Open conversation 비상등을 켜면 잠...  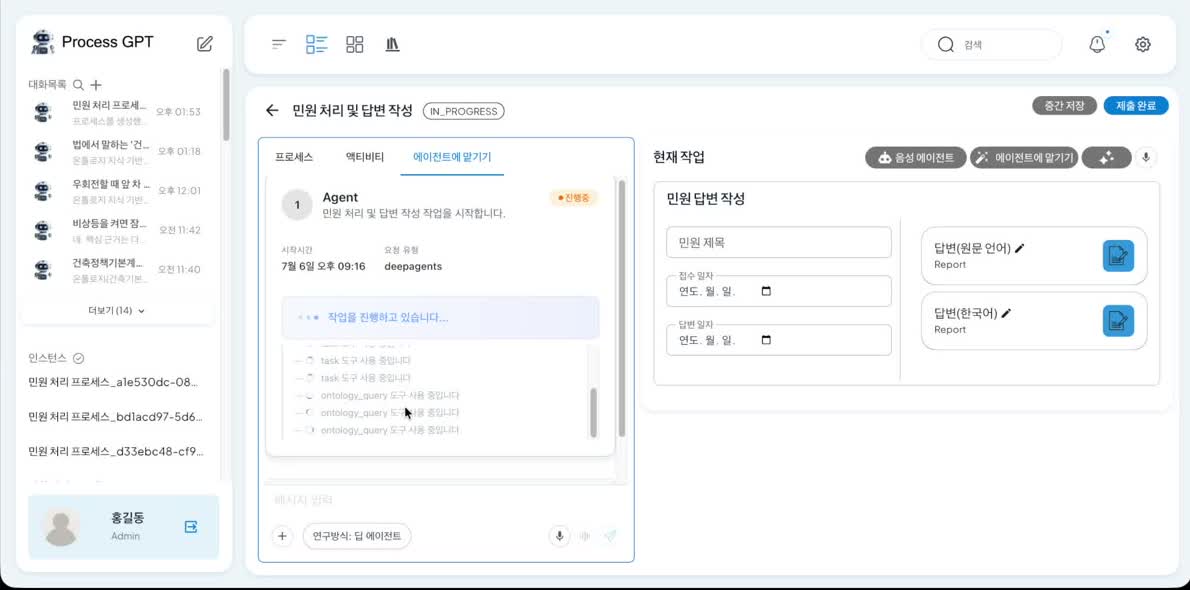tap(117, 230)
